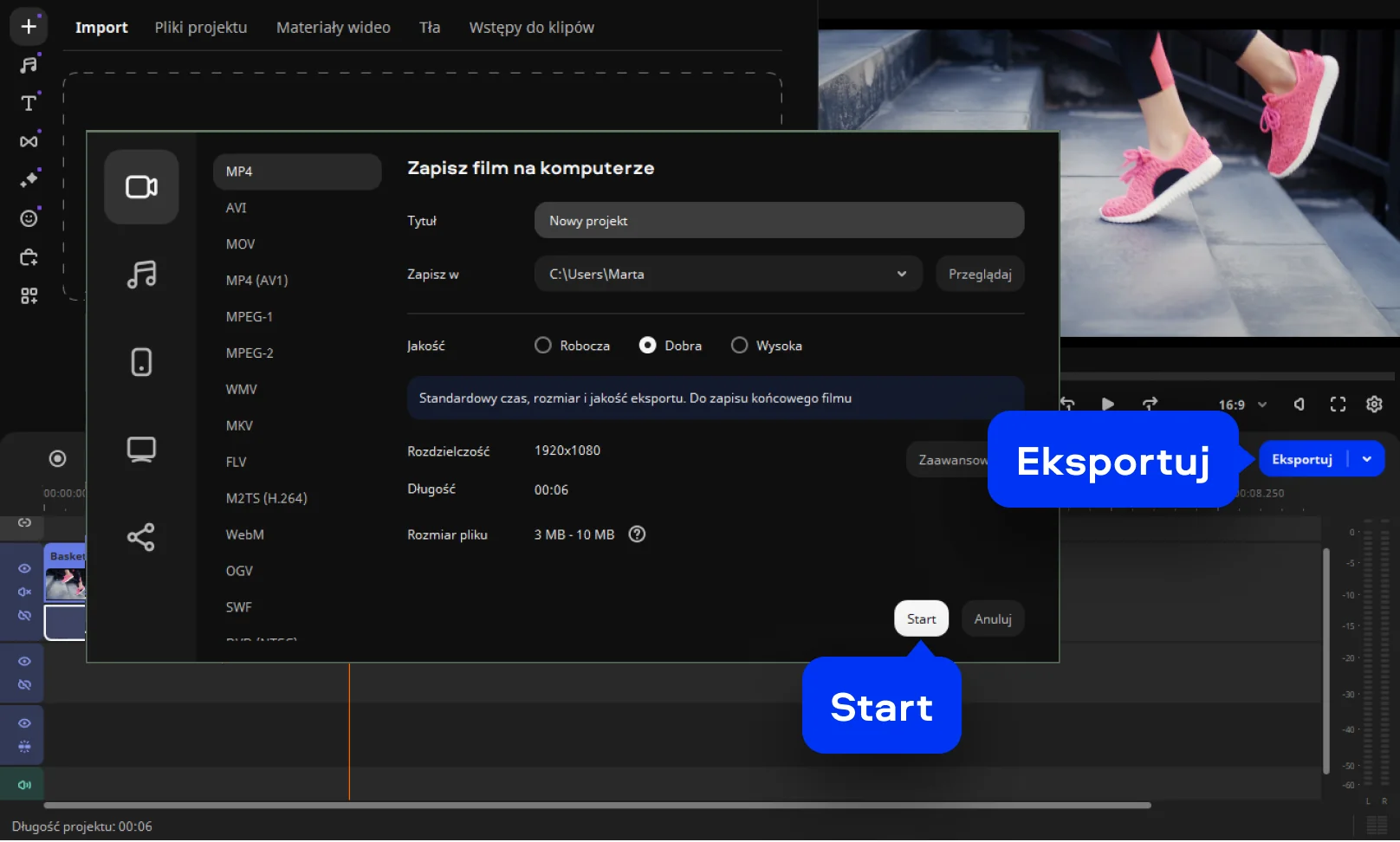Choose the MOV format from list
This screenshot has height=842, width=1400.
click(241, 244)
